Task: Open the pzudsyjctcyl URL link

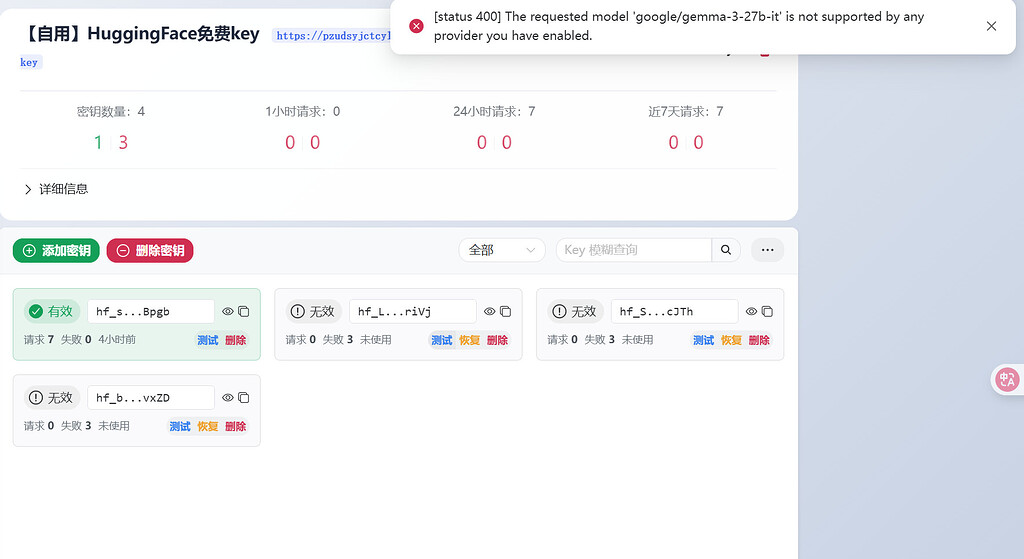Action: [332, 36]
